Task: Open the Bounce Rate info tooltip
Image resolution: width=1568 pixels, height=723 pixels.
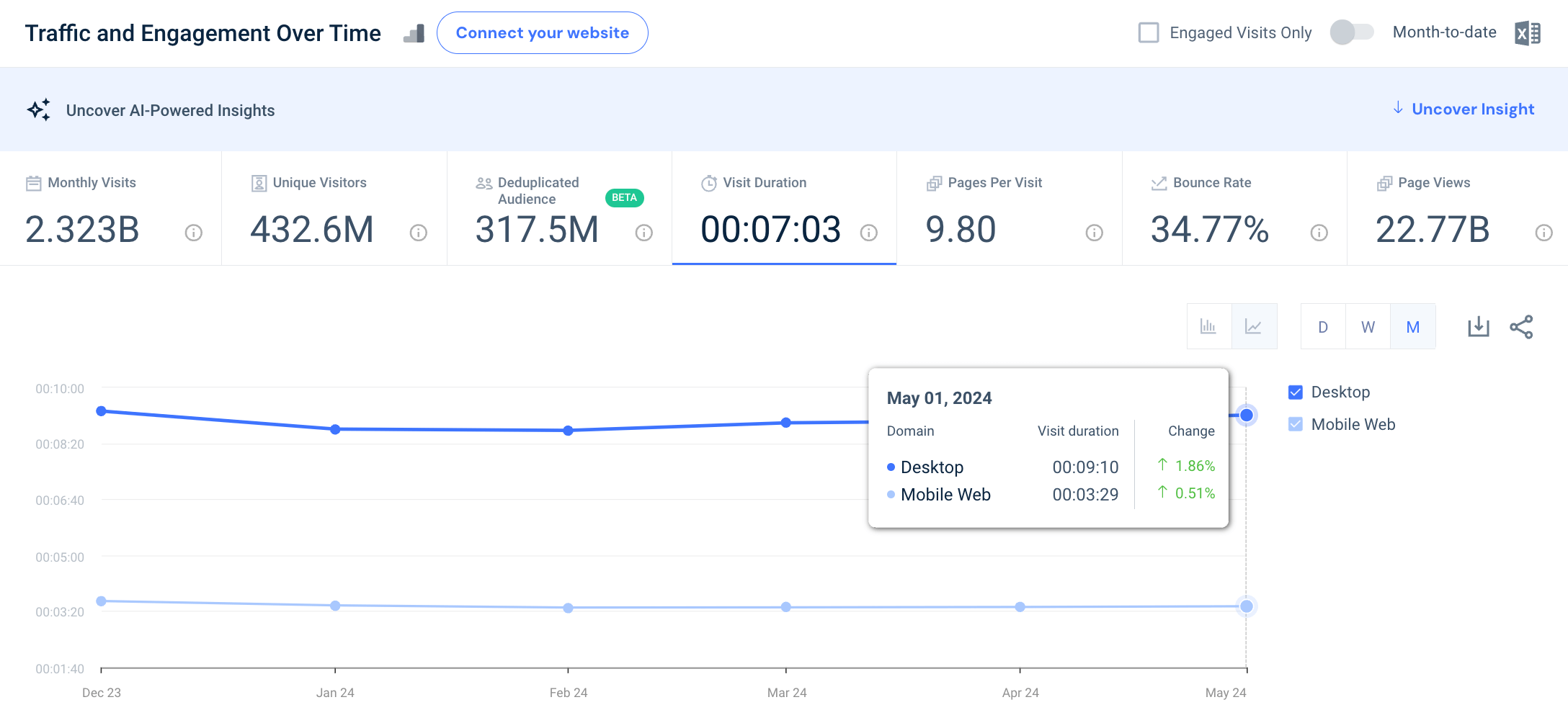Action: click(1319, 233)
